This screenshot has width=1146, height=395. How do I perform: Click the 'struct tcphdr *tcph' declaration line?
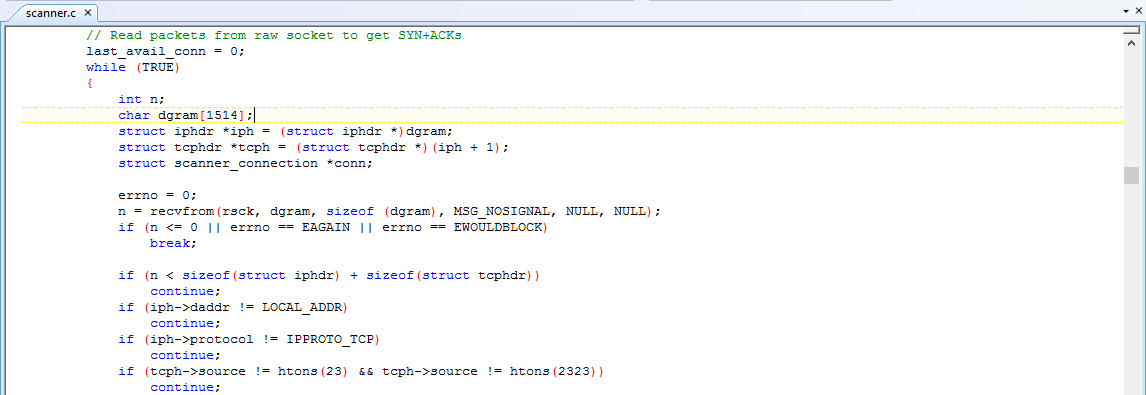pos(314,148)
